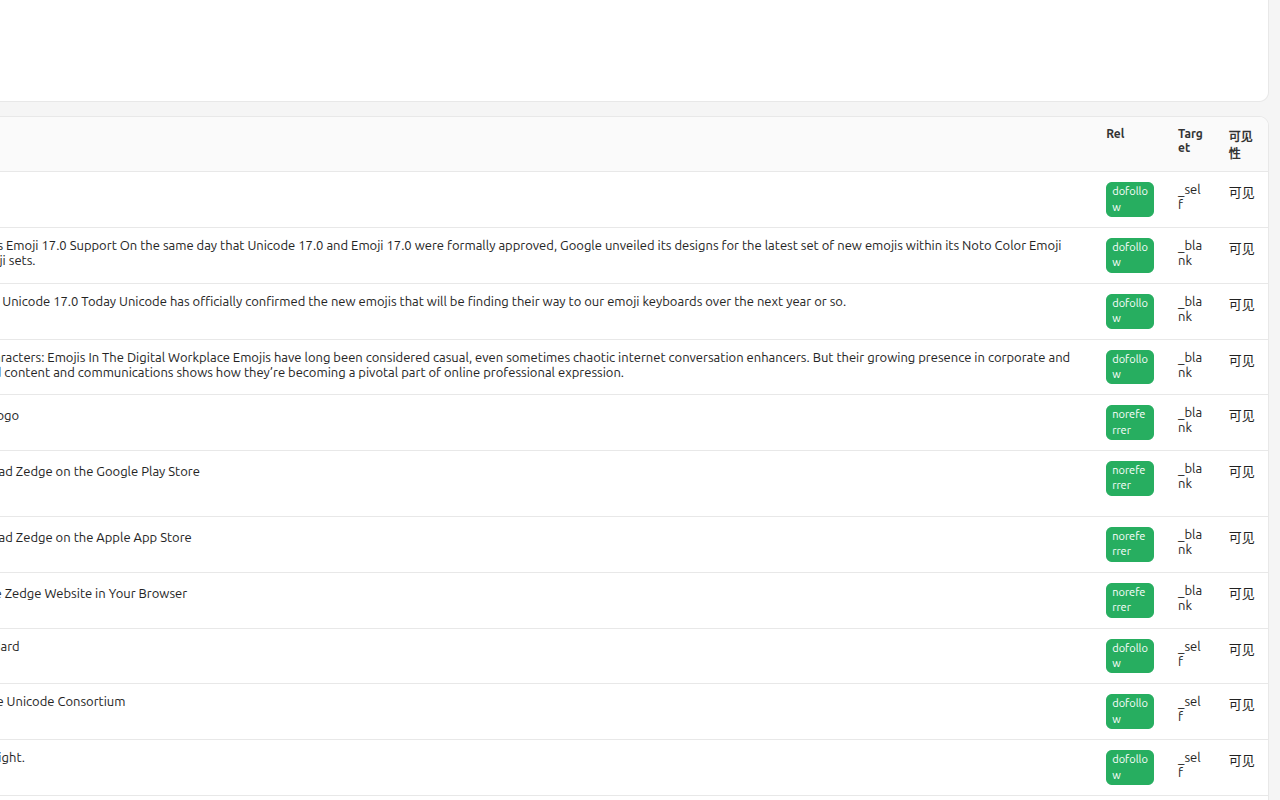Click the Rel column header

(1115, 134)
